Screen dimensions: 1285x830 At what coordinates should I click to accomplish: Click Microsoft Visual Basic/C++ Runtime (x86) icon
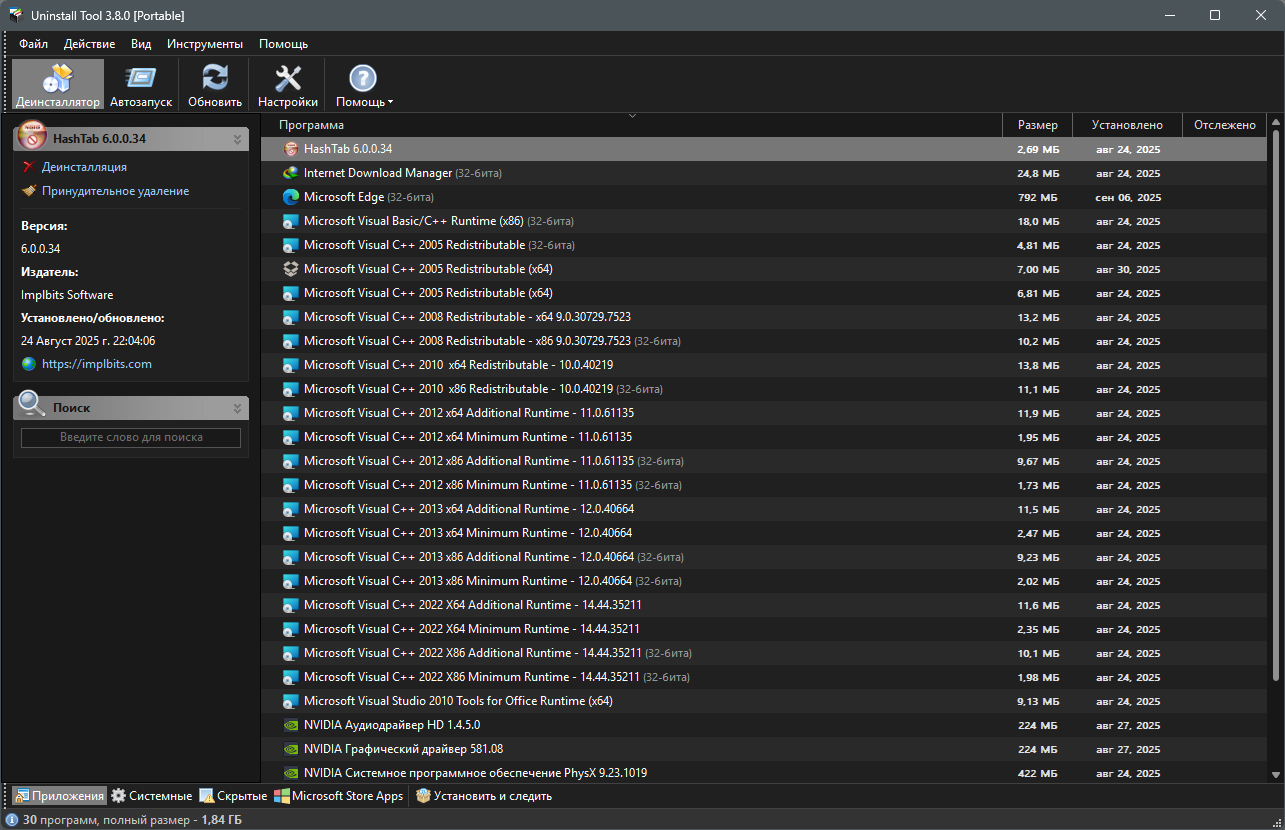pos(291,221)
